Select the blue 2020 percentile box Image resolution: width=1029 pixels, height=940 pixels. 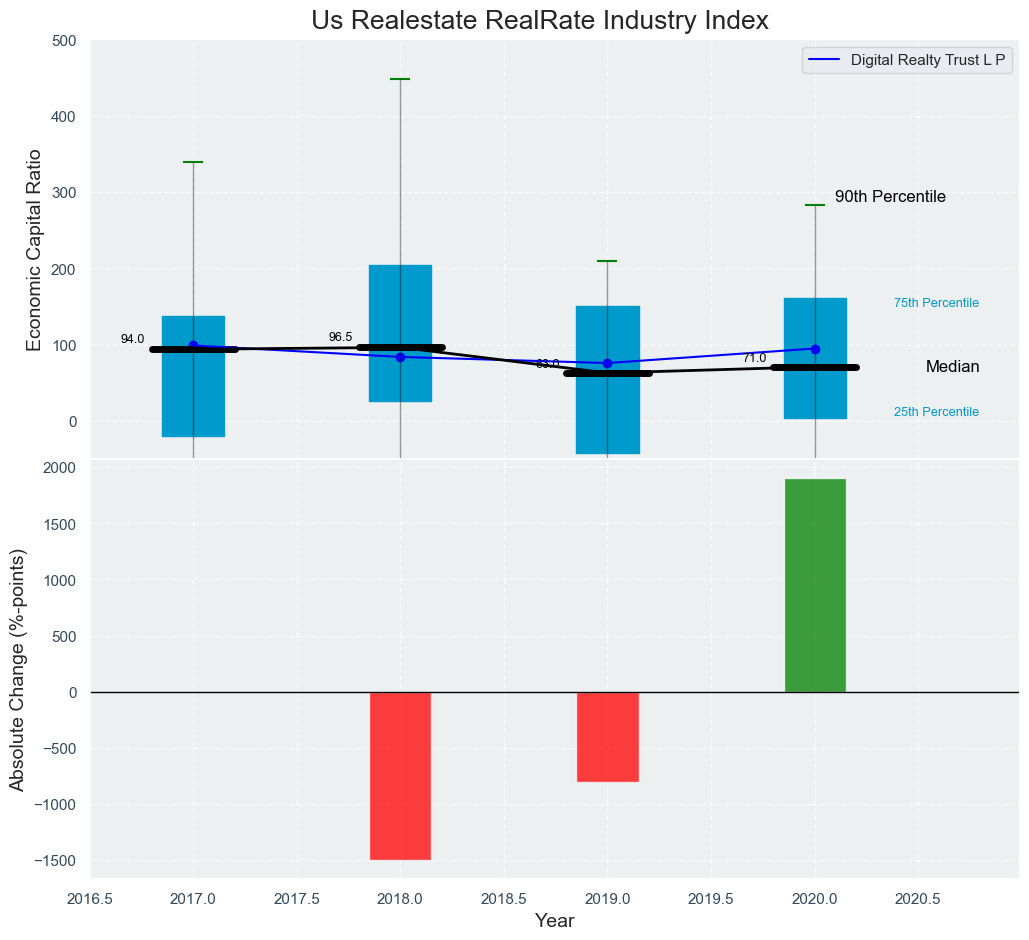[x=815, y=320]
